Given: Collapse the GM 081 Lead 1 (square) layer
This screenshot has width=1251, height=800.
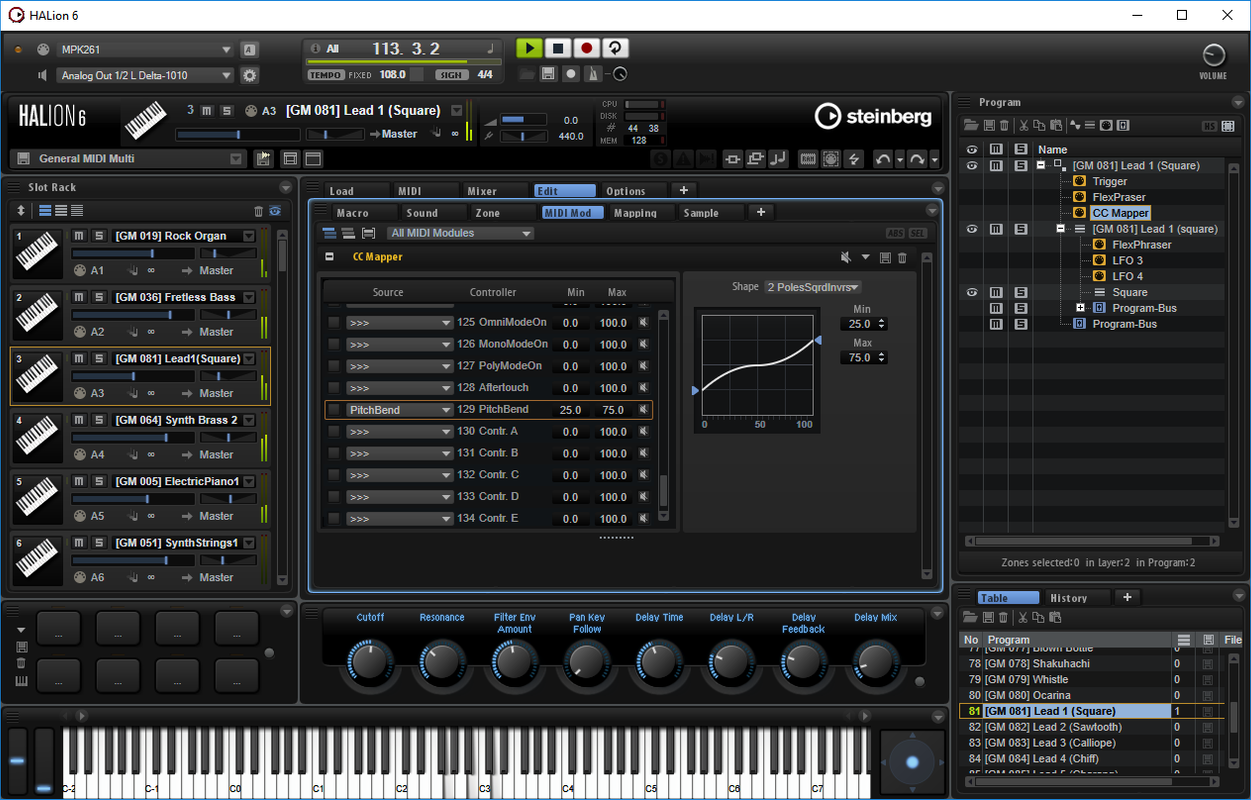Looking at the screenshot, I should 1061,229.
